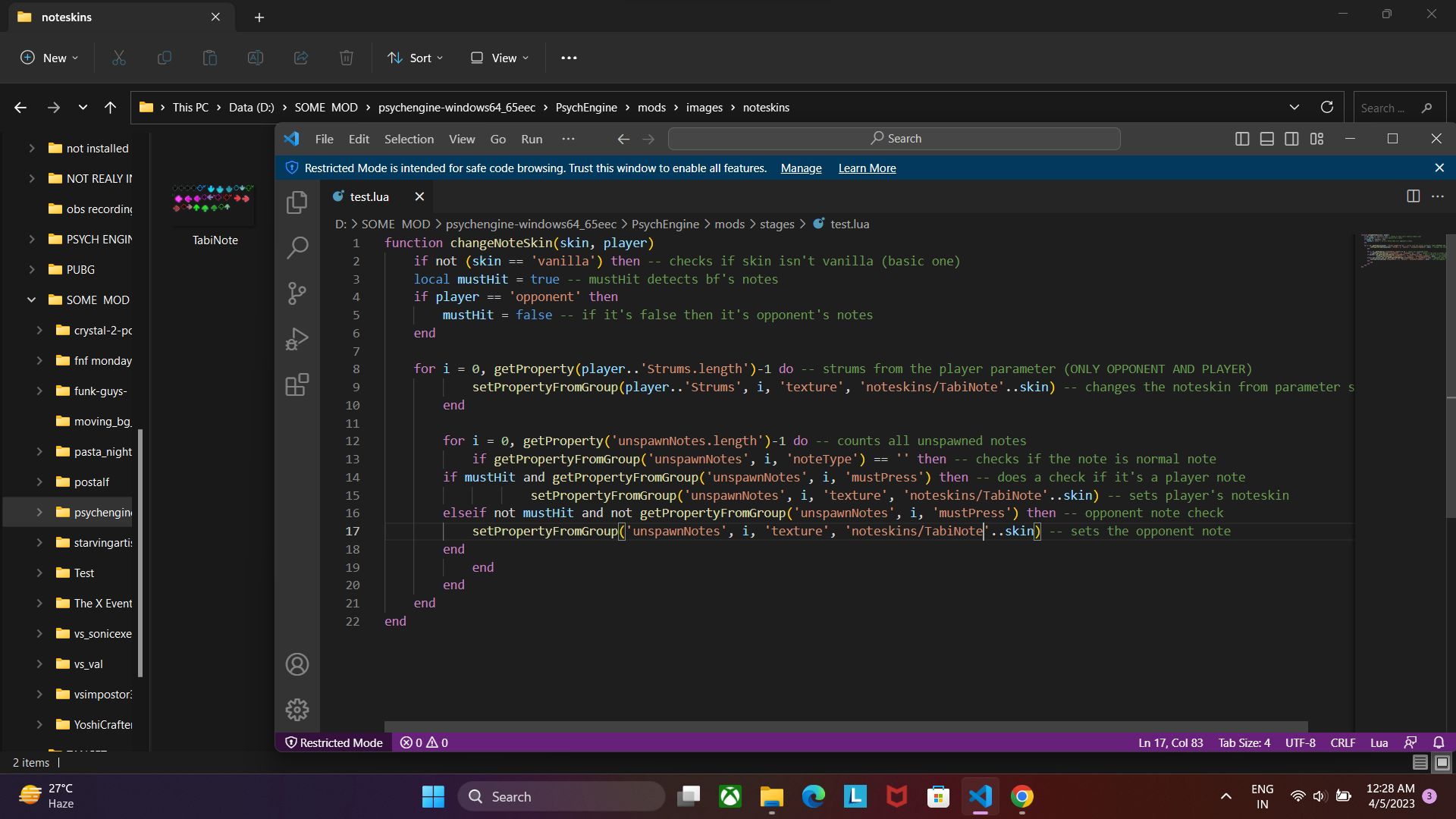Viewport: 1456px width, 819px height.
Task: Open the VS Code Edit menu
Action: click(x=359, y=139)
